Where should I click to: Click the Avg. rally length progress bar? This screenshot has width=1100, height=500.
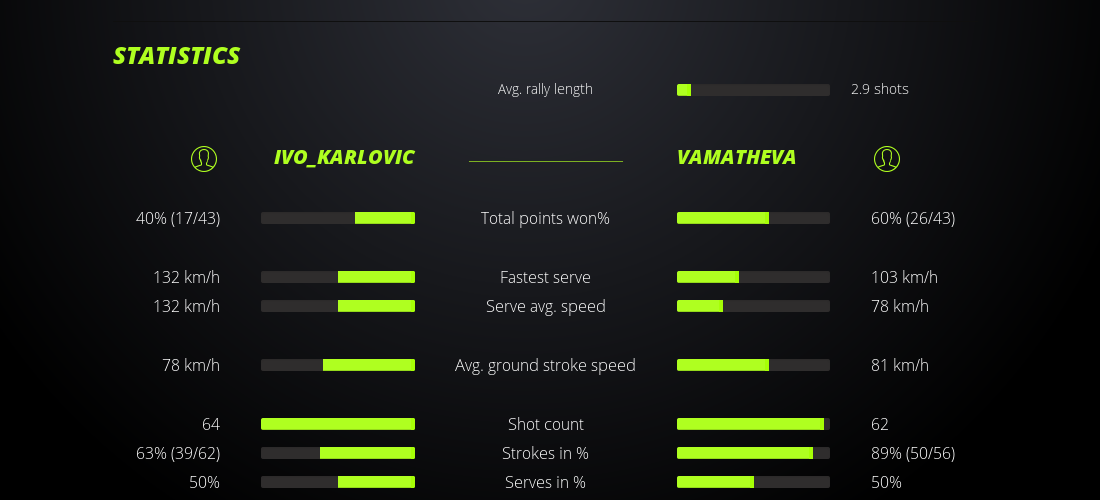click(753, 90)
